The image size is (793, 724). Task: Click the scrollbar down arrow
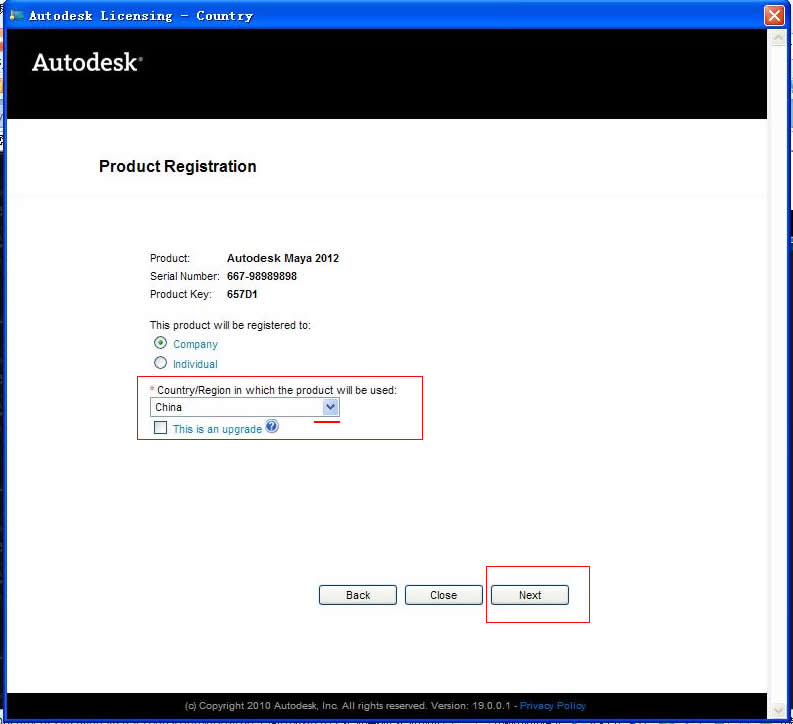777,709
